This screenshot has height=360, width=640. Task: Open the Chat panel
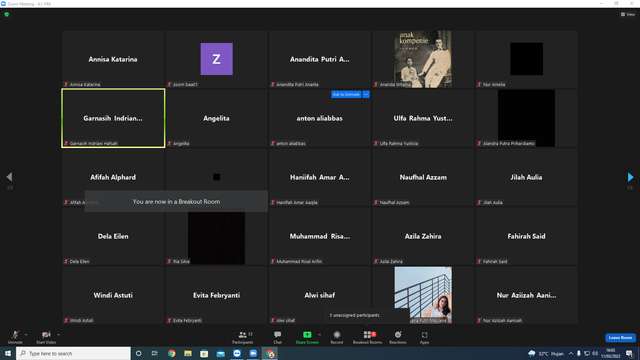point(278,337)
